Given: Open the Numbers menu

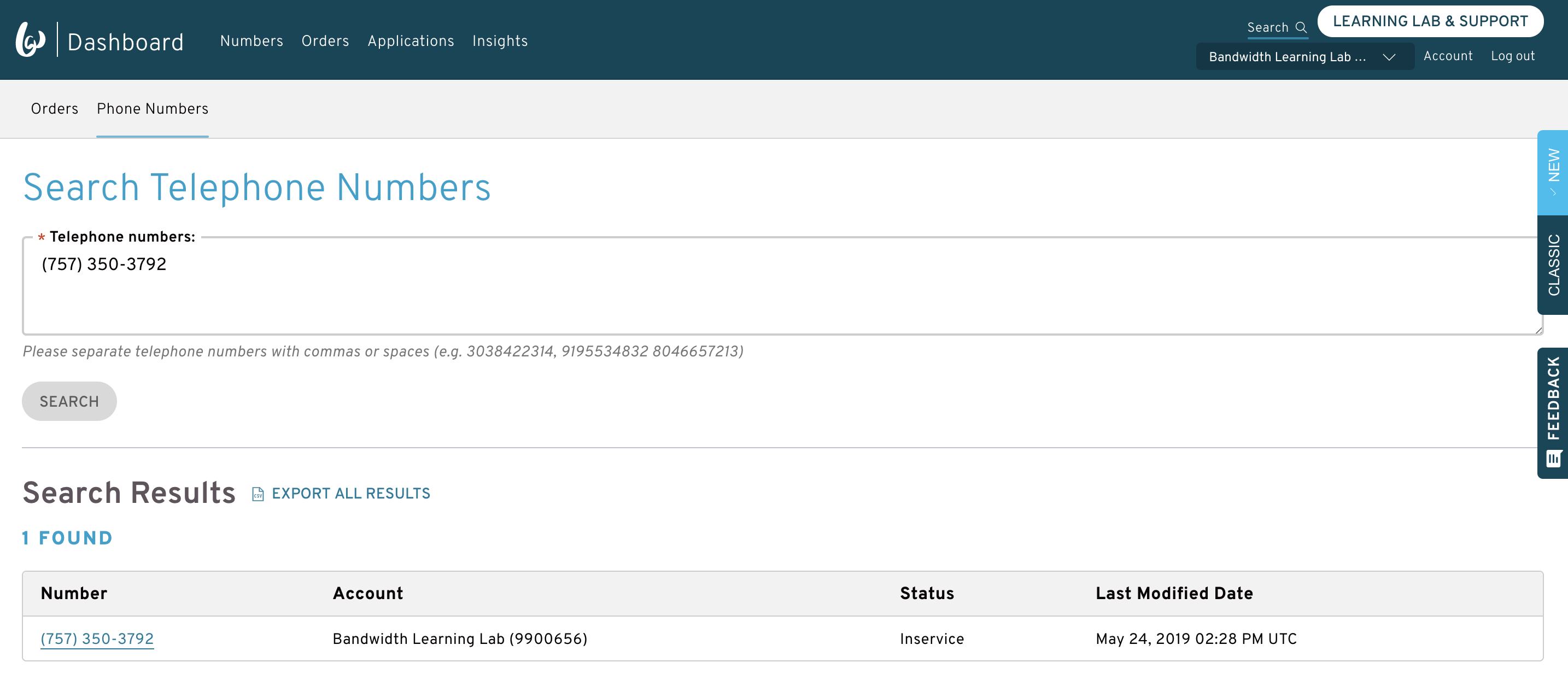Looking at the screenshot, I should click(x=251, y=40).
